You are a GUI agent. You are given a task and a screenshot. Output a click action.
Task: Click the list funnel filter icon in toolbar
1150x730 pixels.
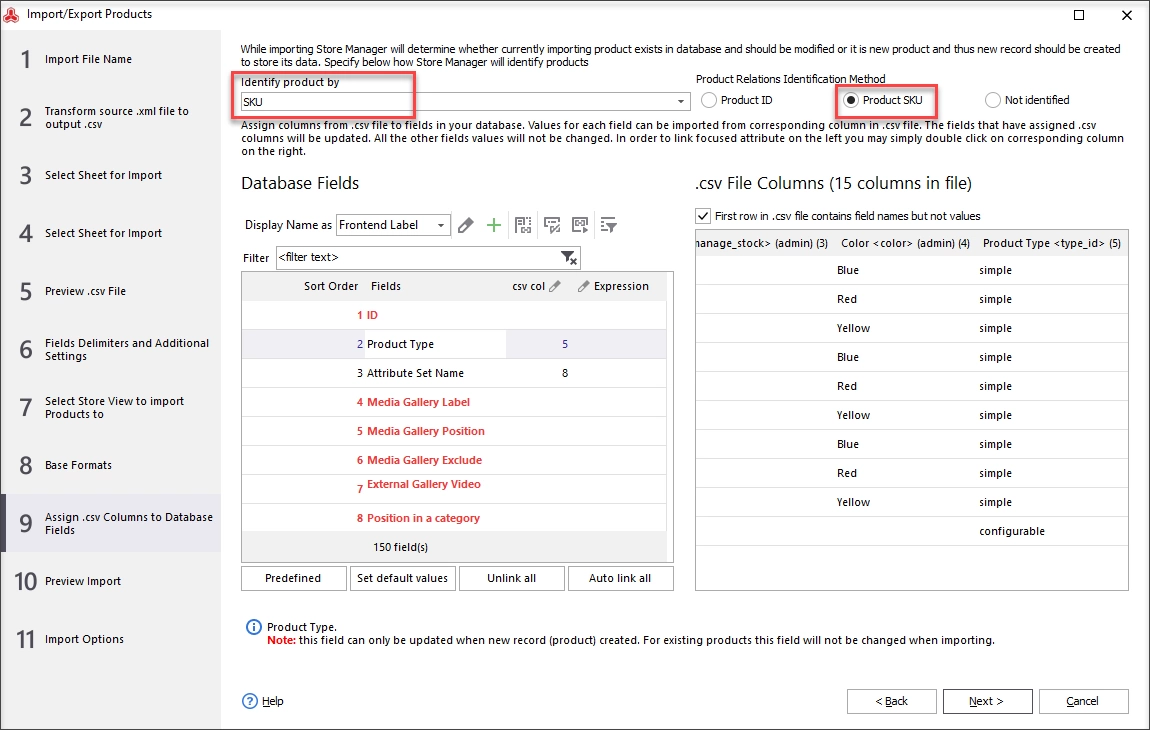pyautogui.click(x=609, y=225)
